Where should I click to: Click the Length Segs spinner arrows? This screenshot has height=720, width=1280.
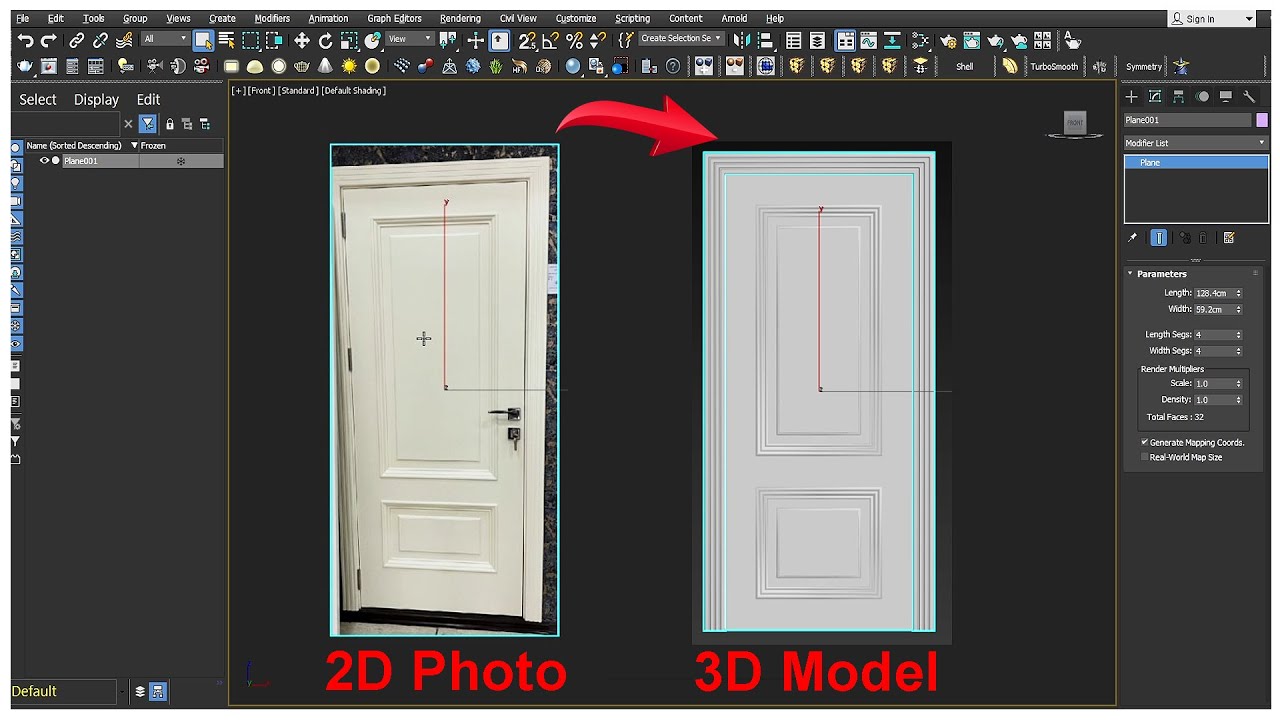point(1238,335)
